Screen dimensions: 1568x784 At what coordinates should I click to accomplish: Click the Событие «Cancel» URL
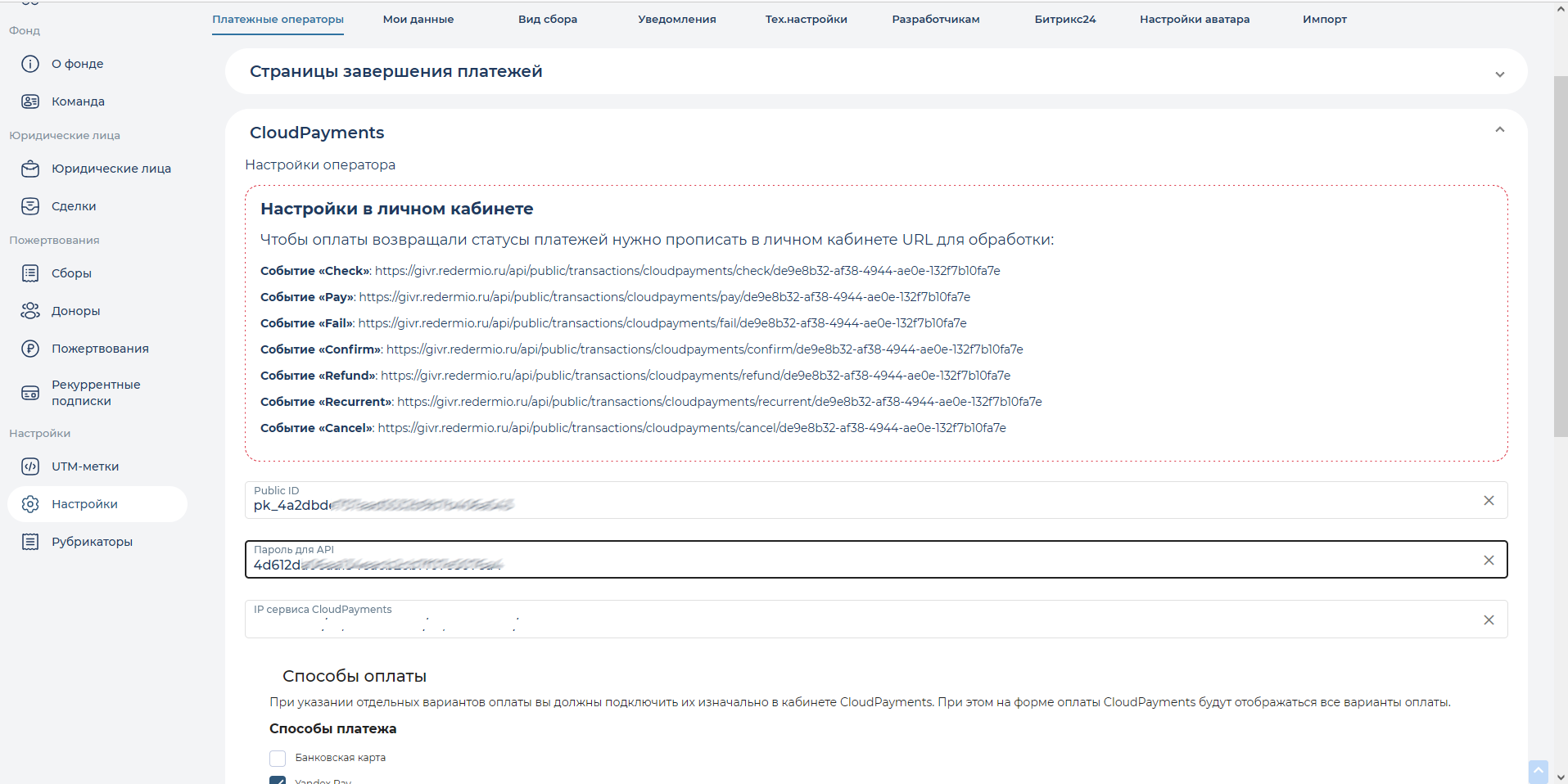(x=692, y=428)
